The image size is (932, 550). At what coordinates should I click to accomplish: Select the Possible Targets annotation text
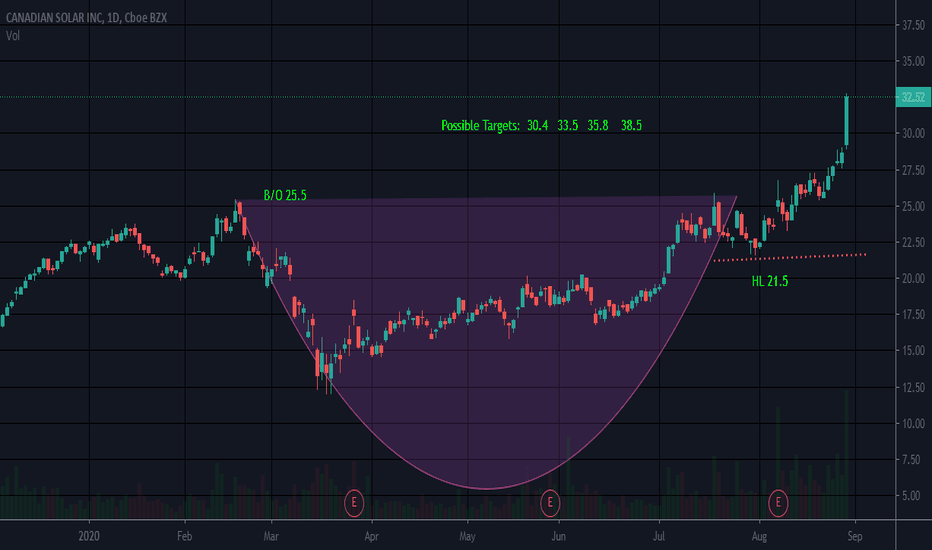(x=541, y=125)
